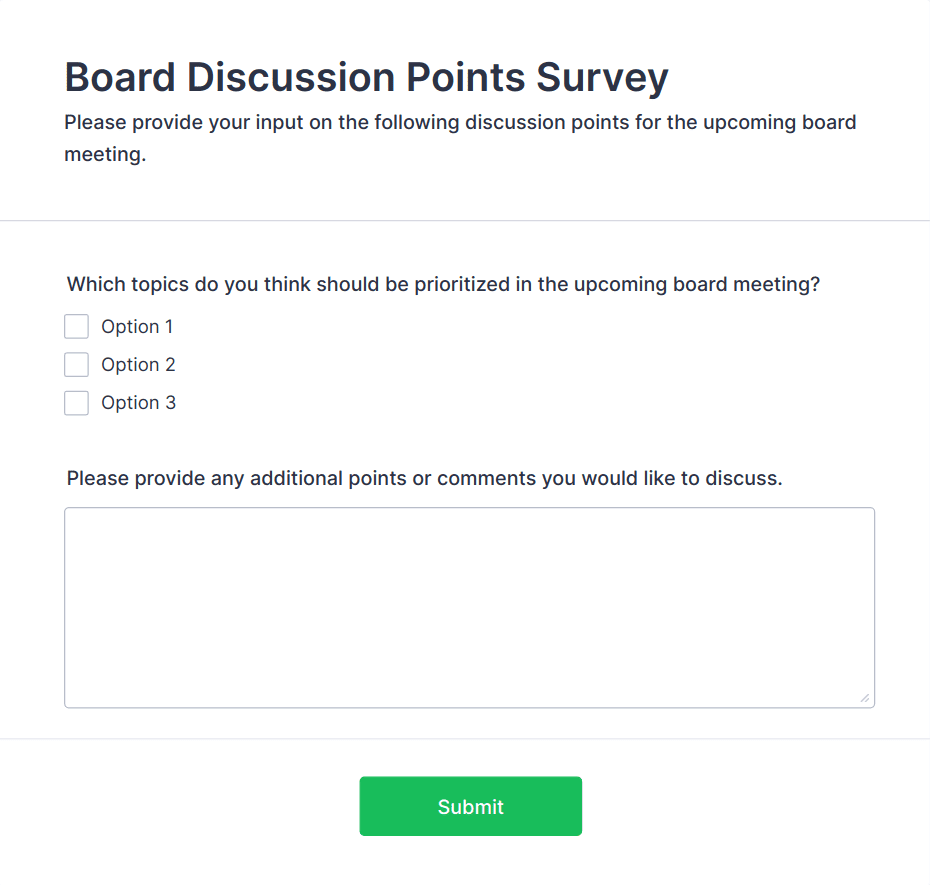The height and width of the screenshot is (885, 930).
Task: Click the word 'discuss.' in the comments label
Action: coord(744,478)
